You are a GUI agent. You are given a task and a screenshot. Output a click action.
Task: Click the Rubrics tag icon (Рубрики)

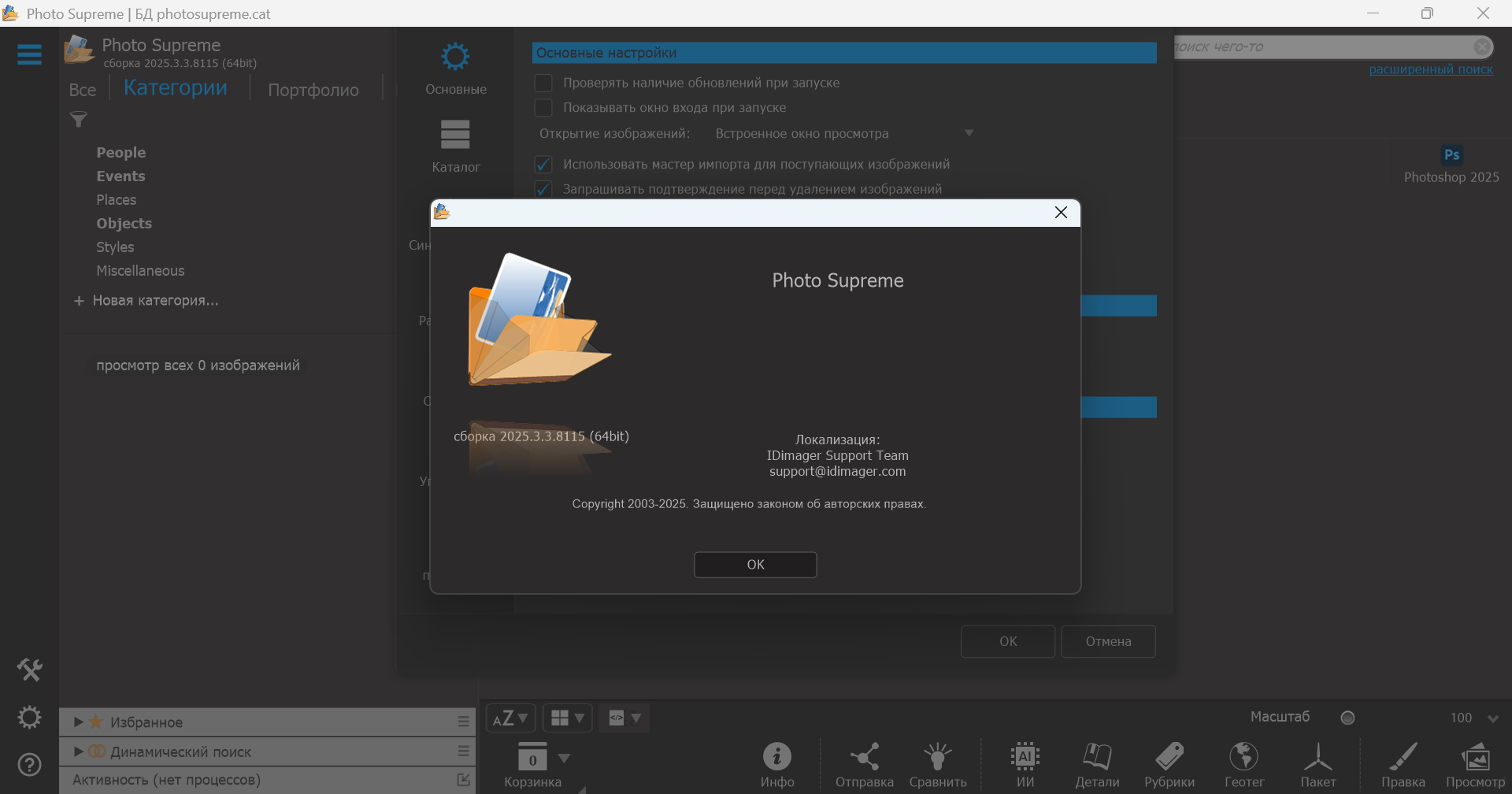(1169, 758)
